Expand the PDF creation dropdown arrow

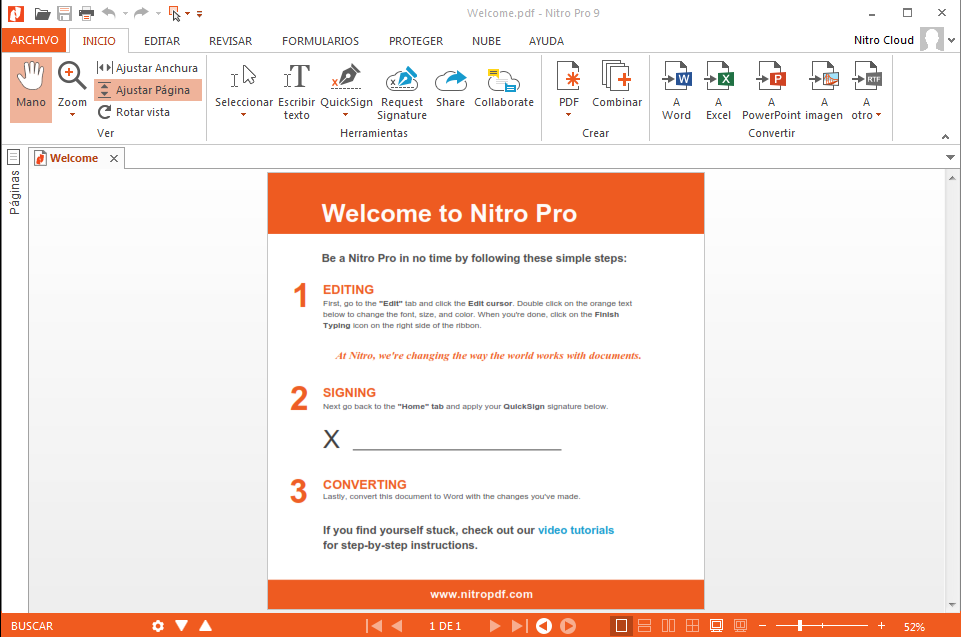click(568, 115)
